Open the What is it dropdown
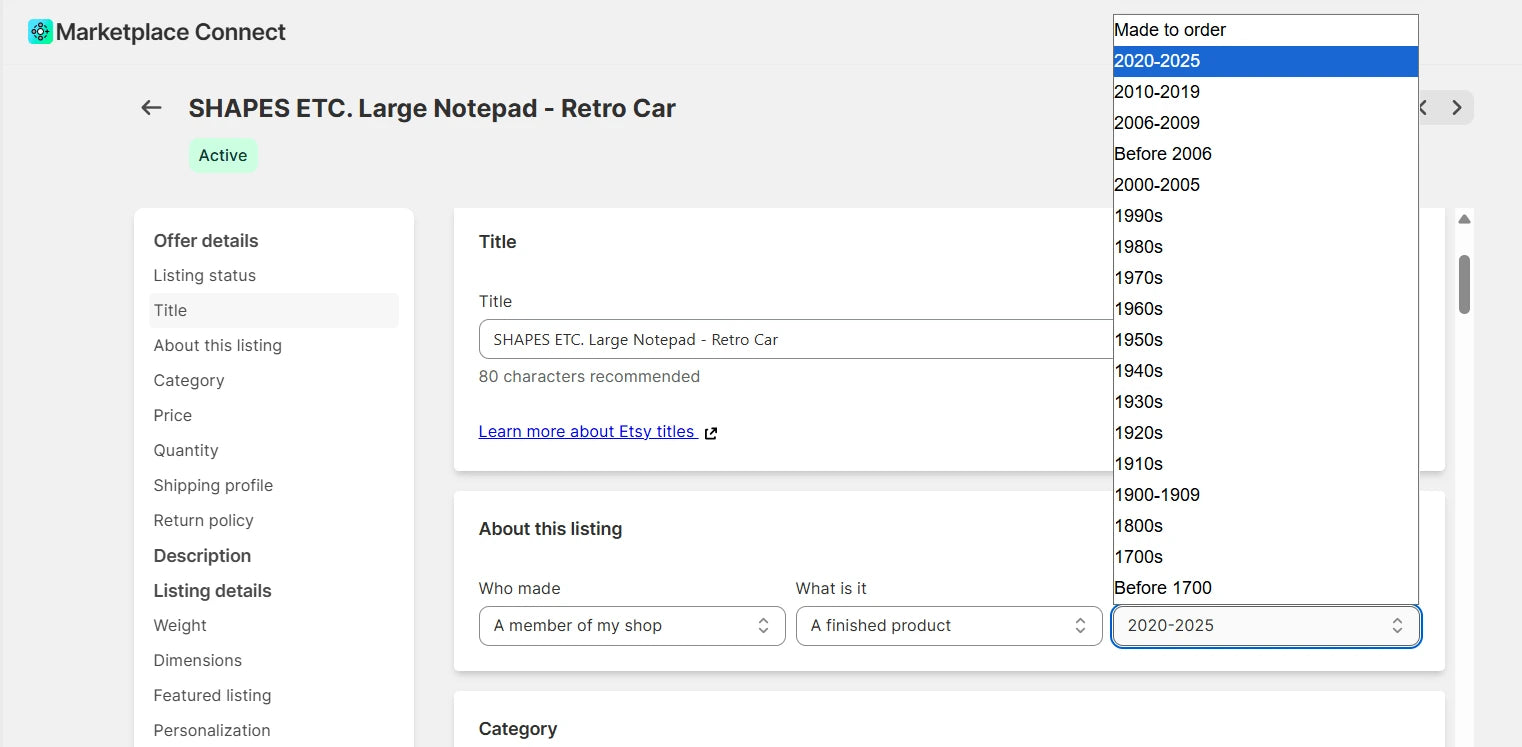Viewport: 1522px width, 747px height. tap(949, 626)
